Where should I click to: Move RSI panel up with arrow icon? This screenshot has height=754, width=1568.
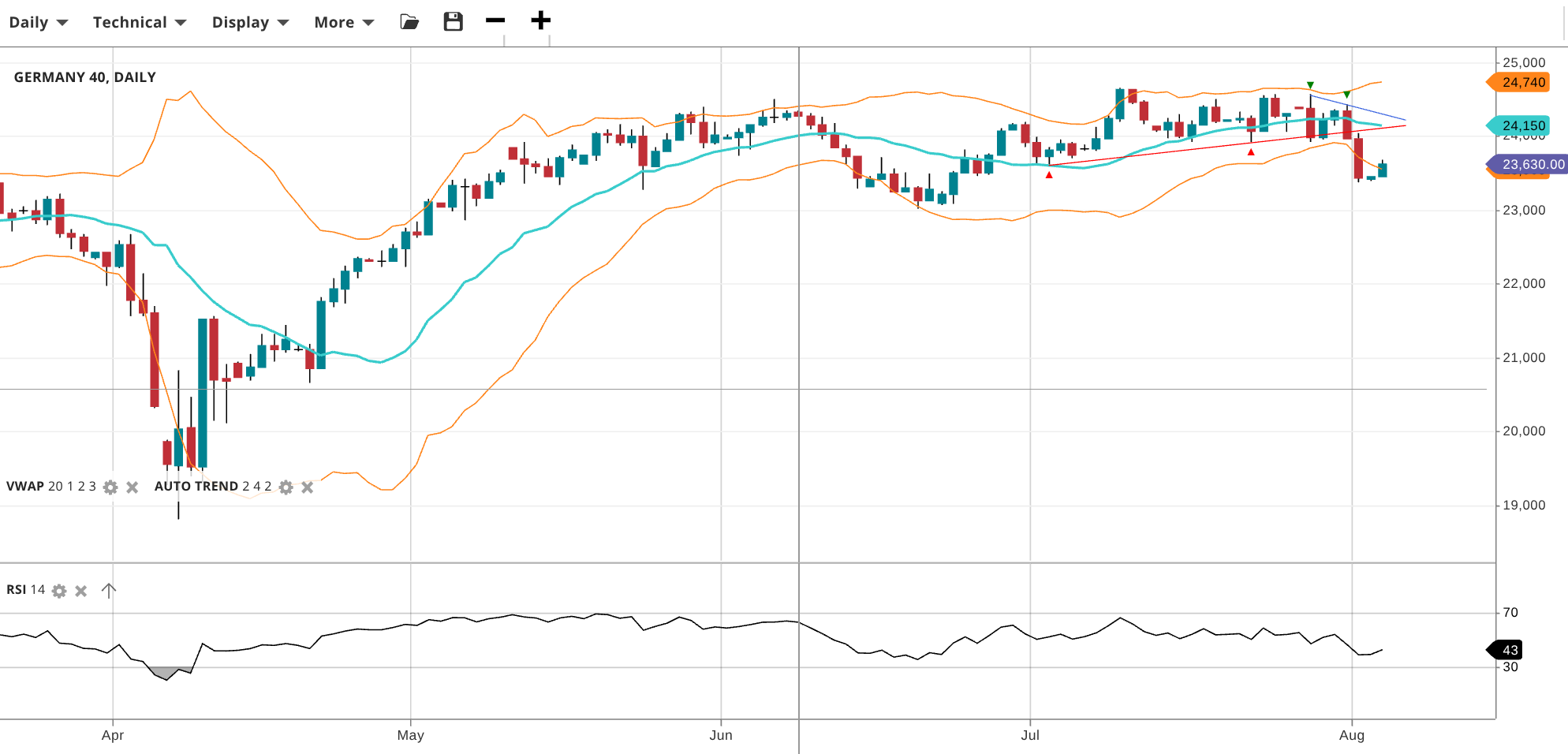(109, 591)
